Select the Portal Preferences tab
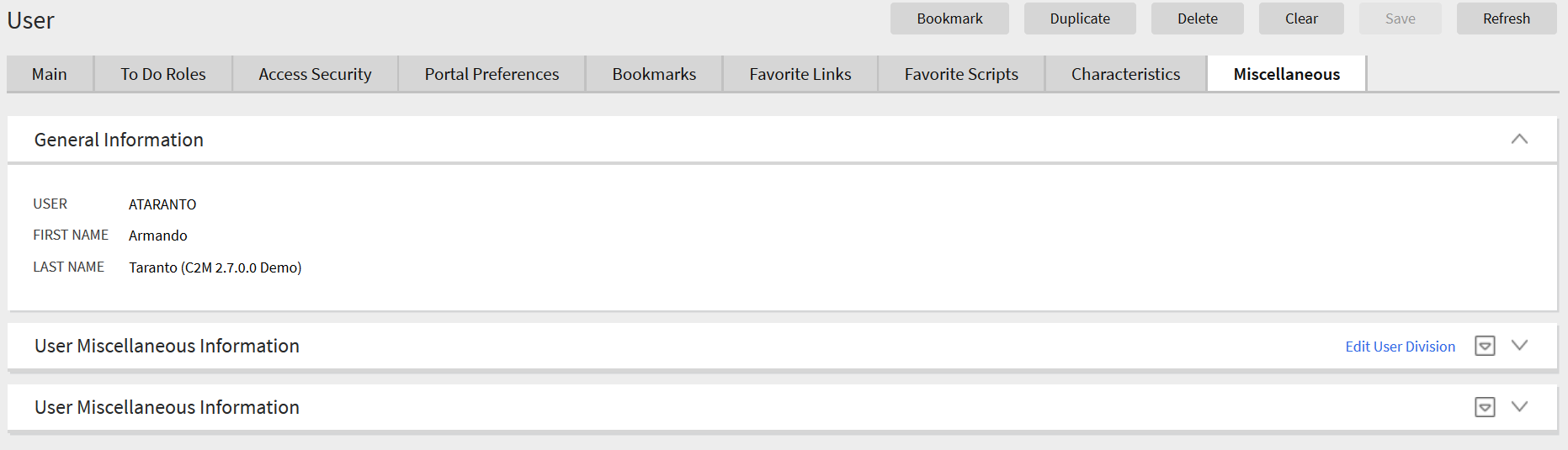1568x450 pixels. (x=492, y=74)
